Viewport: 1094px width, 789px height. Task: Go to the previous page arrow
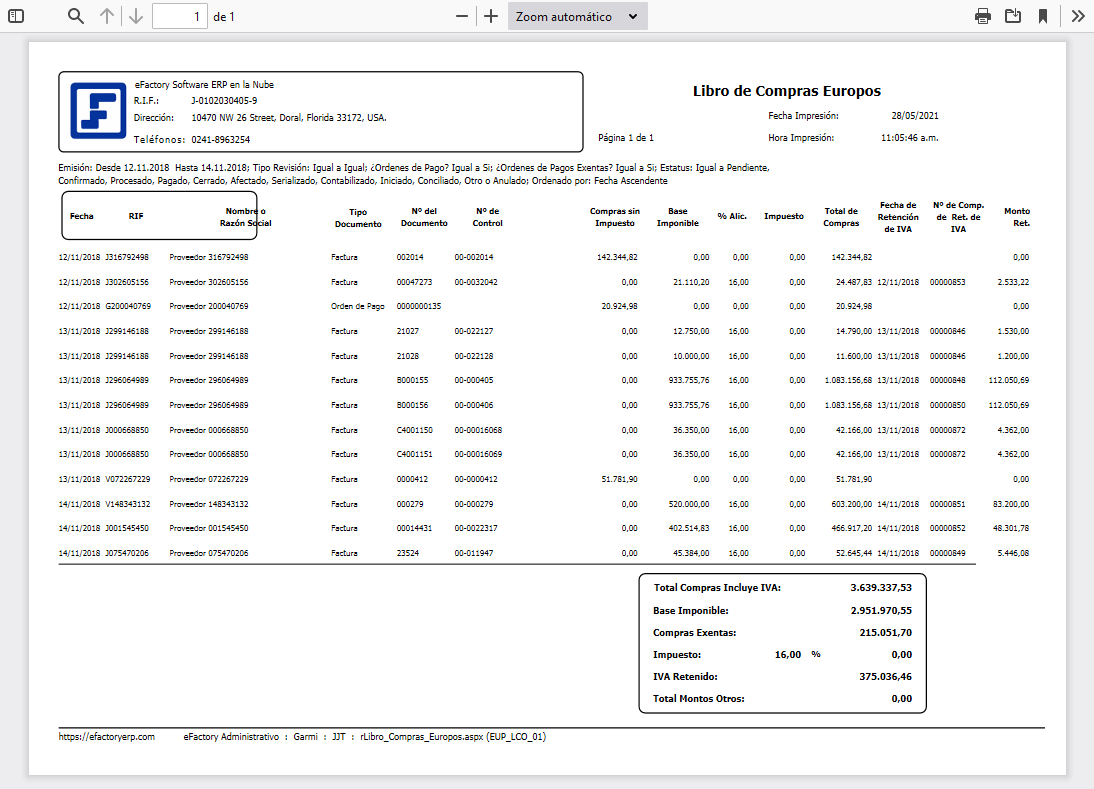[107, 16]
